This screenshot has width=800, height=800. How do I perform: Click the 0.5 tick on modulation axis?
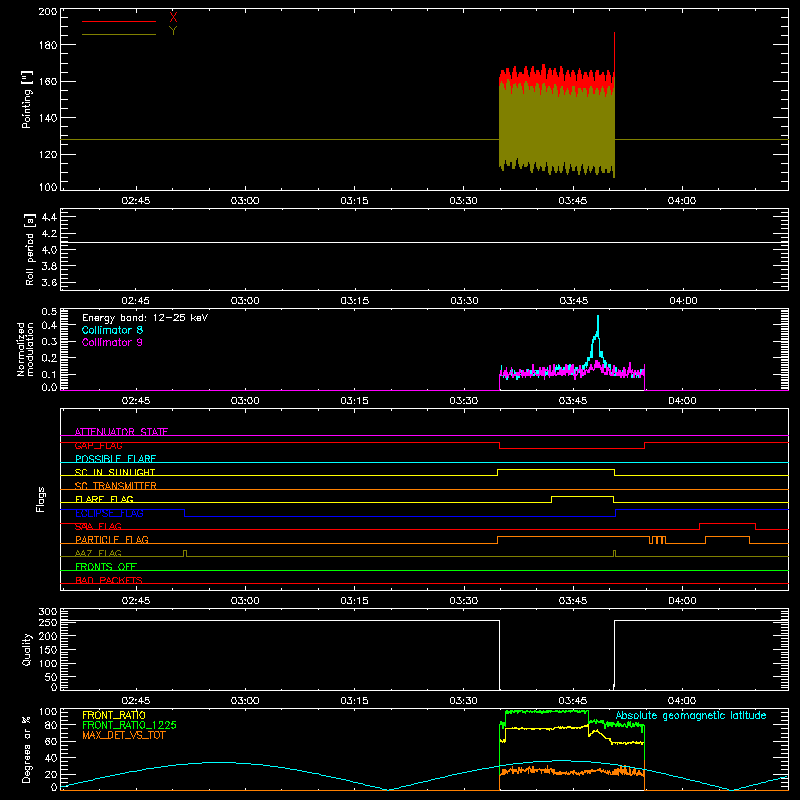[49, 311]
